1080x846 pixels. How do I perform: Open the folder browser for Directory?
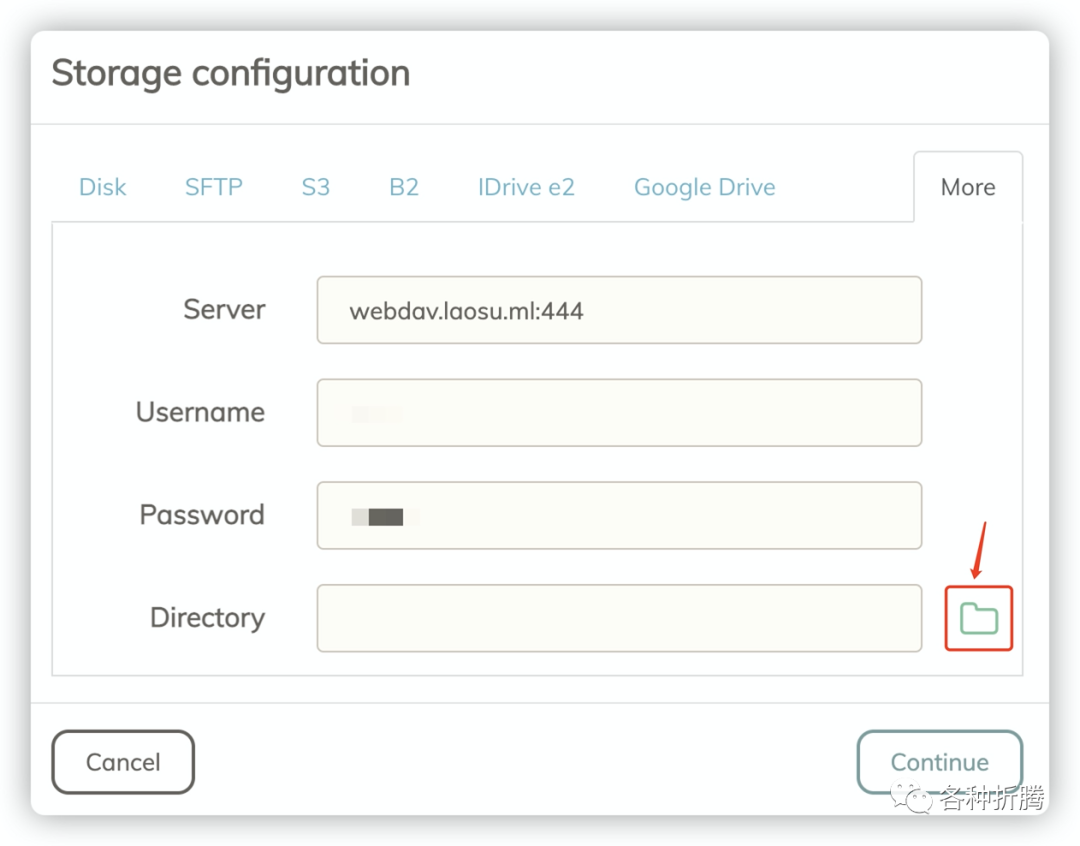tap(979, 618)
